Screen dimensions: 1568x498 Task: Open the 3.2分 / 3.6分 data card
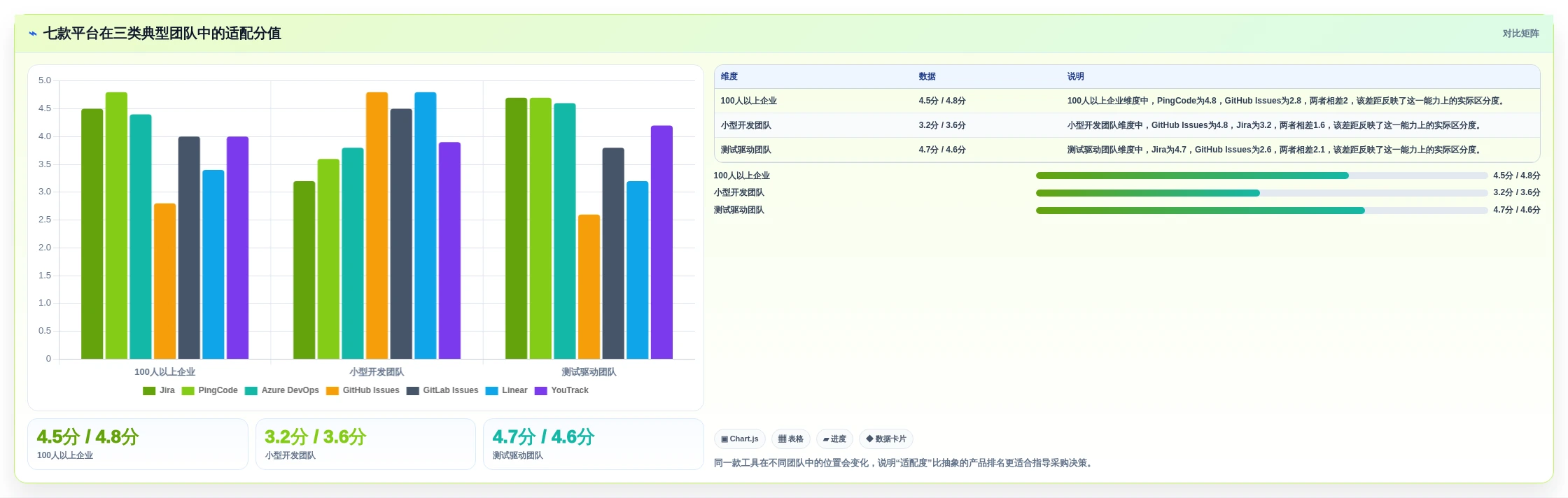pyautogui.click(x=365, y=444)
